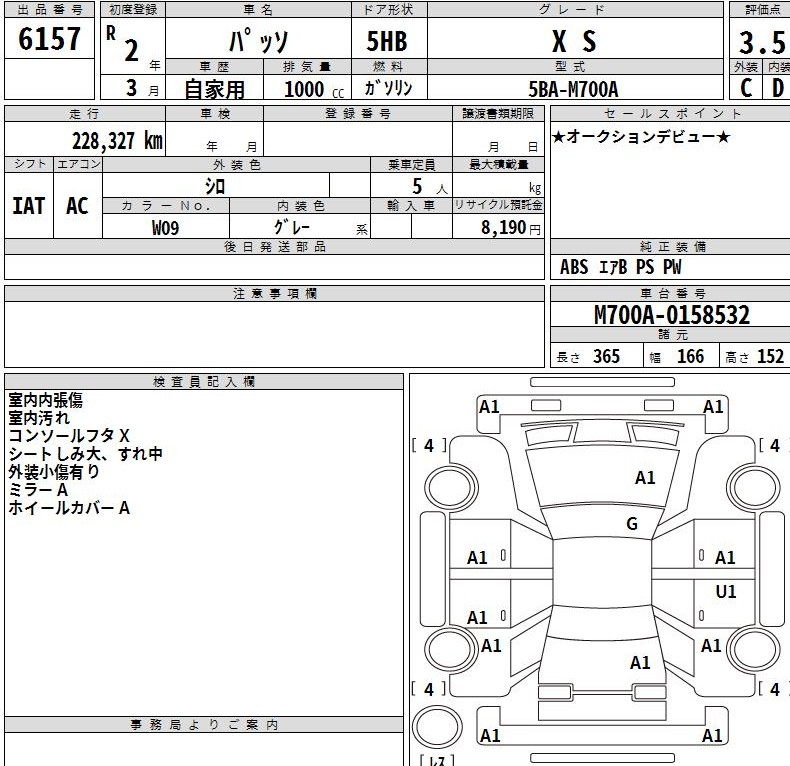Screen dimensions: 790x766
Task: Click inspector note ホイールカバー A
Action: point(69,507)
